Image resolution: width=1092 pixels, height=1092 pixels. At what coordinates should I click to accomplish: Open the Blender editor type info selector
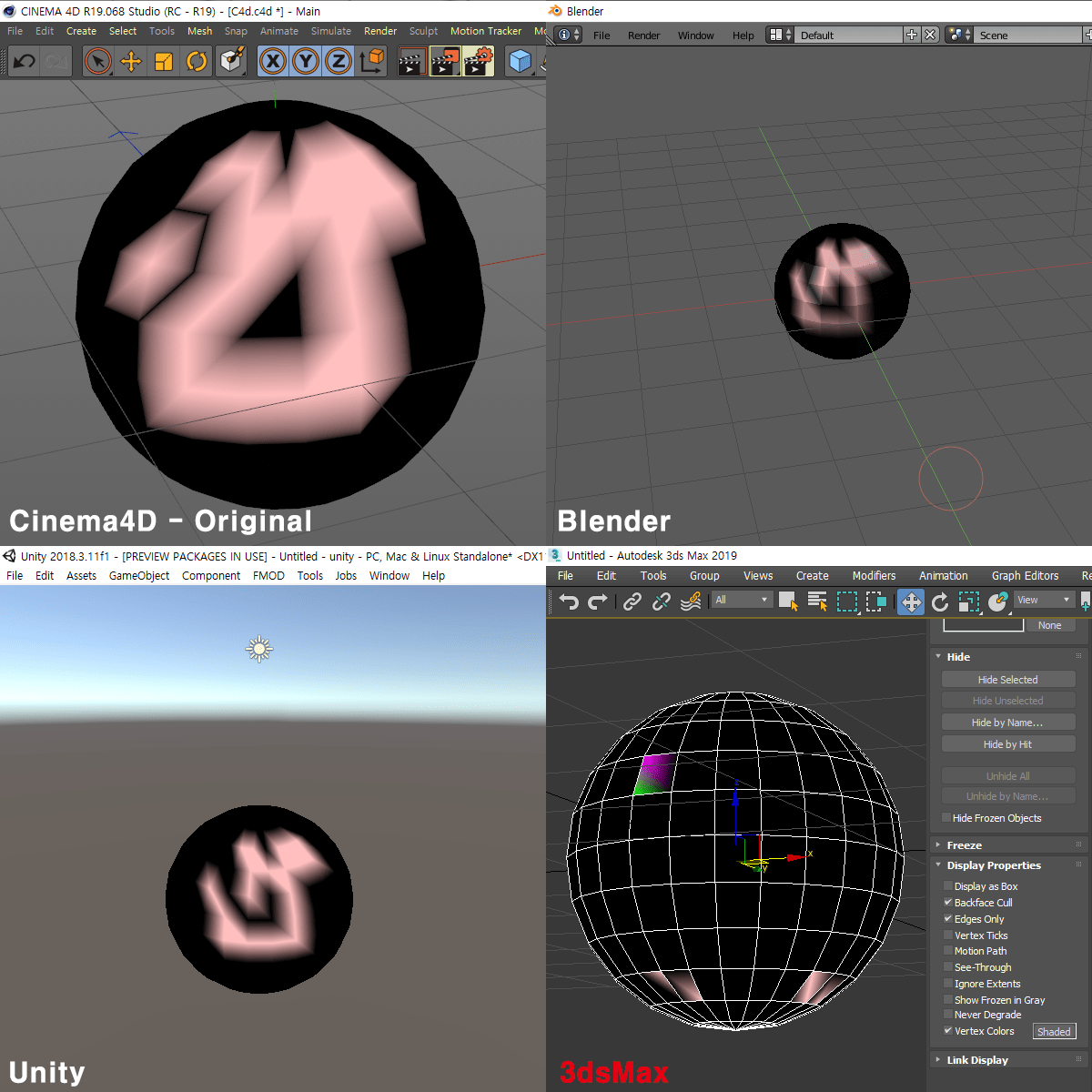(x=569, y=35)
